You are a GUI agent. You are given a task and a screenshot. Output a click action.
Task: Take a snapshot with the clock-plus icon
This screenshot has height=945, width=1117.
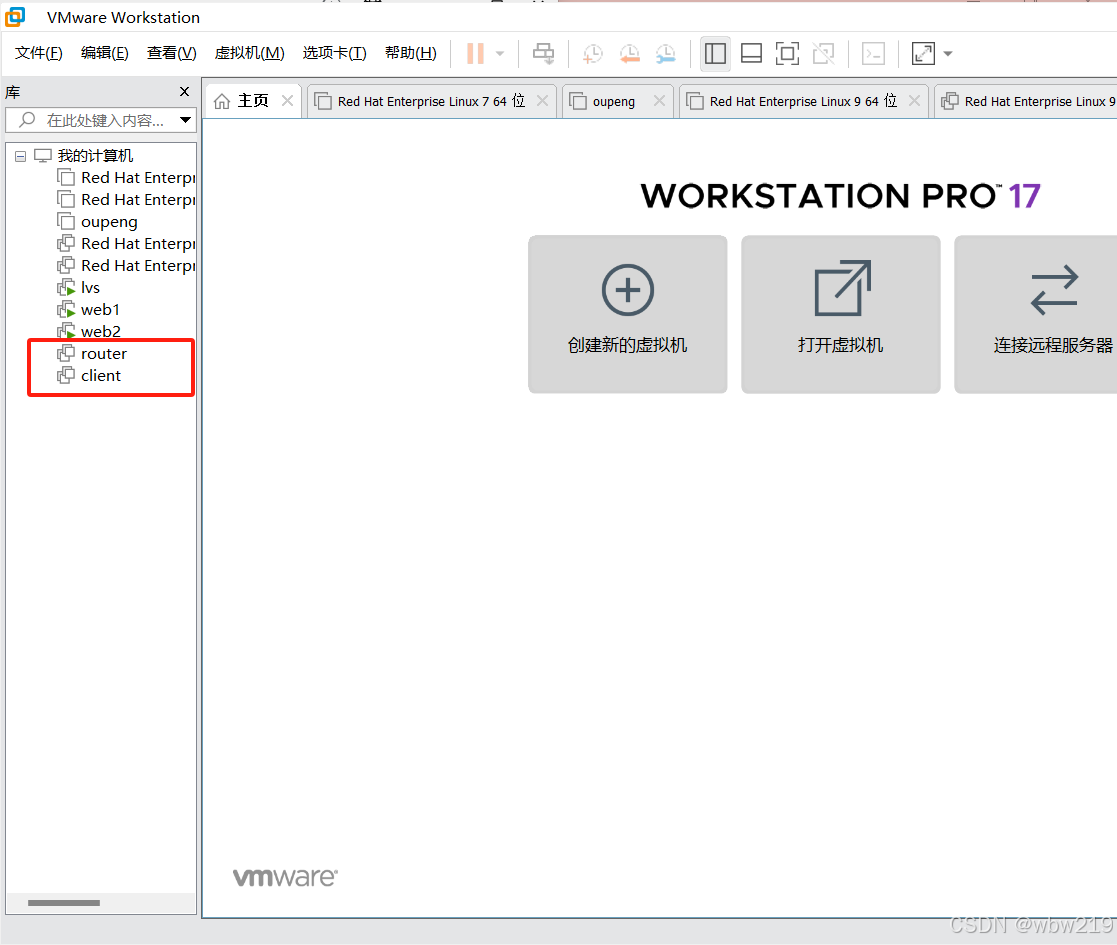tap(592, 53)
